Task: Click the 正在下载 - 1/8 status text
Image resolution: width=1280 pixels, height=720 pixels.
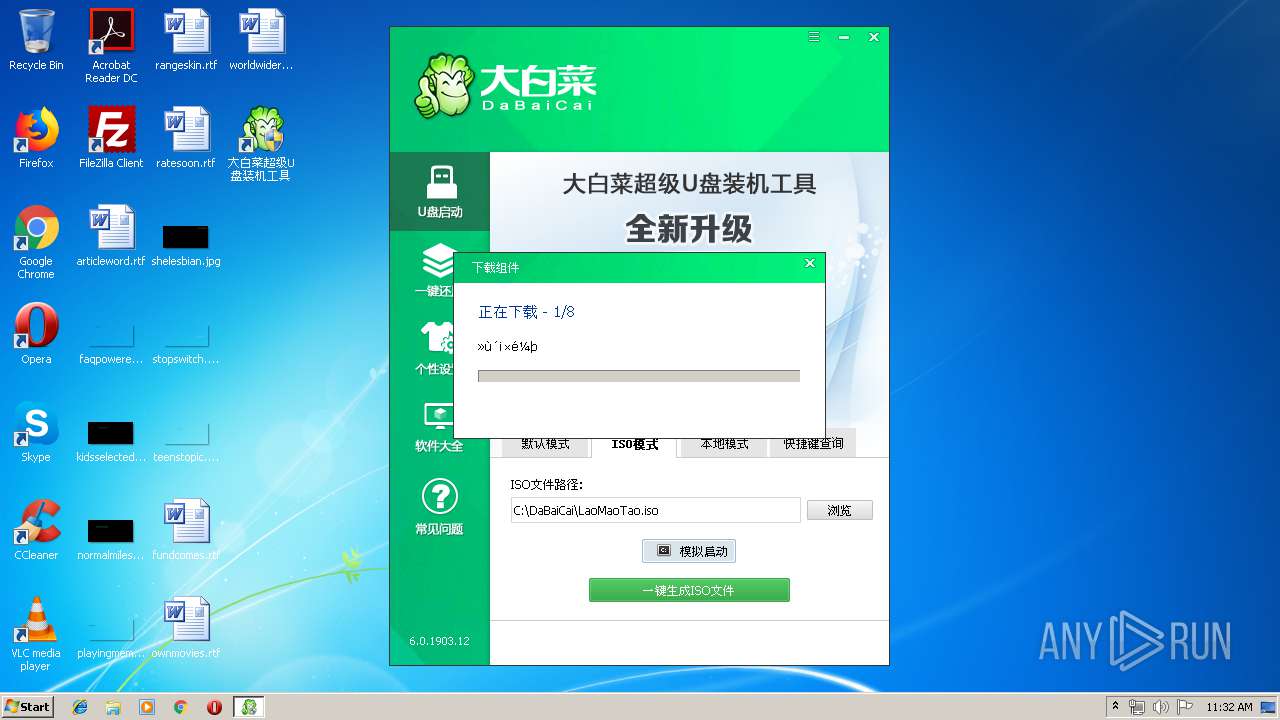Action: point(526,312)
